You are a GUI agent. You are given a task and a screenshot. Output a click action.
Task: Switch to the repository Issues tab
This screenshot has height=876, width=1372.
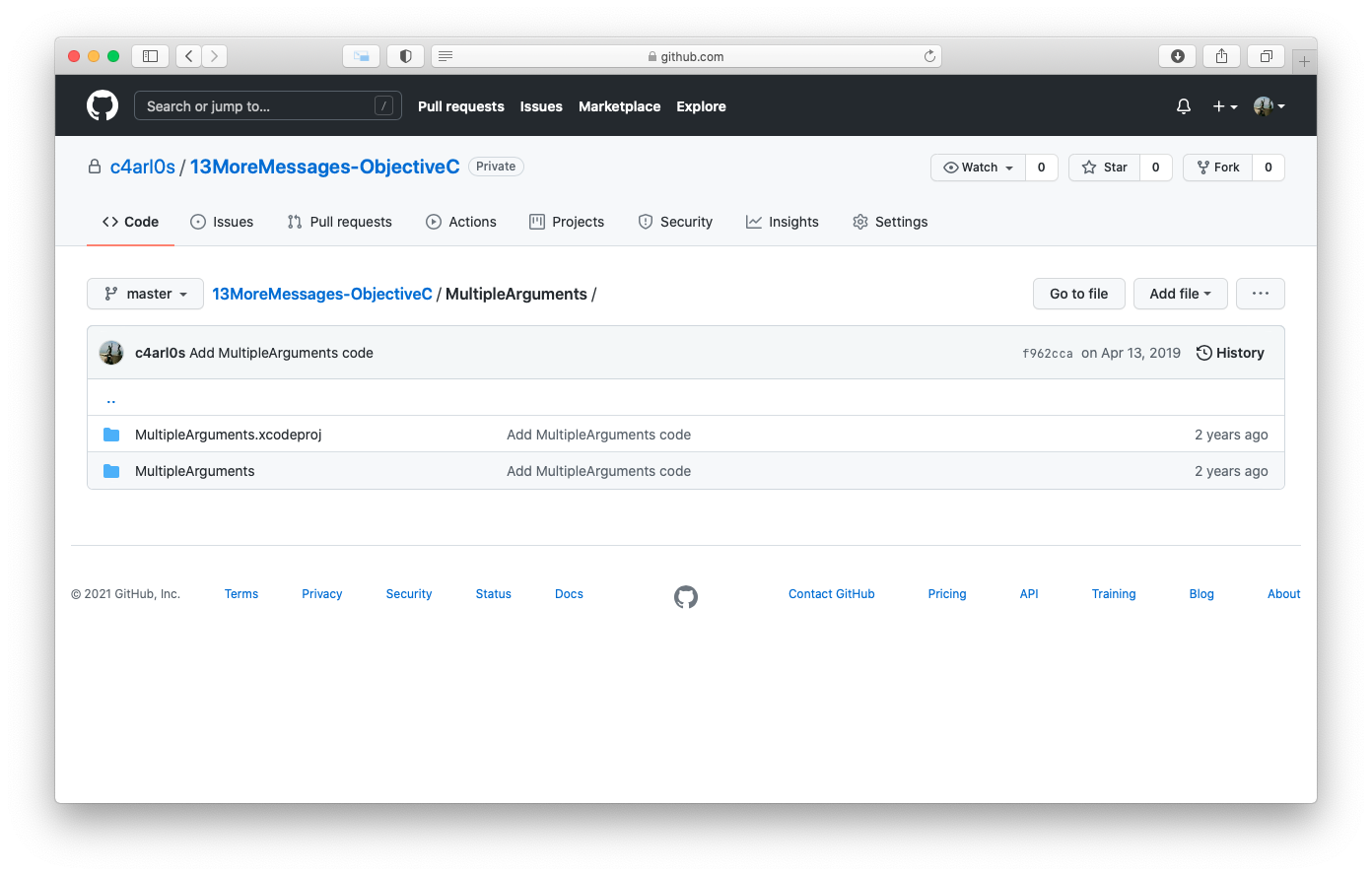click(222, 222)
